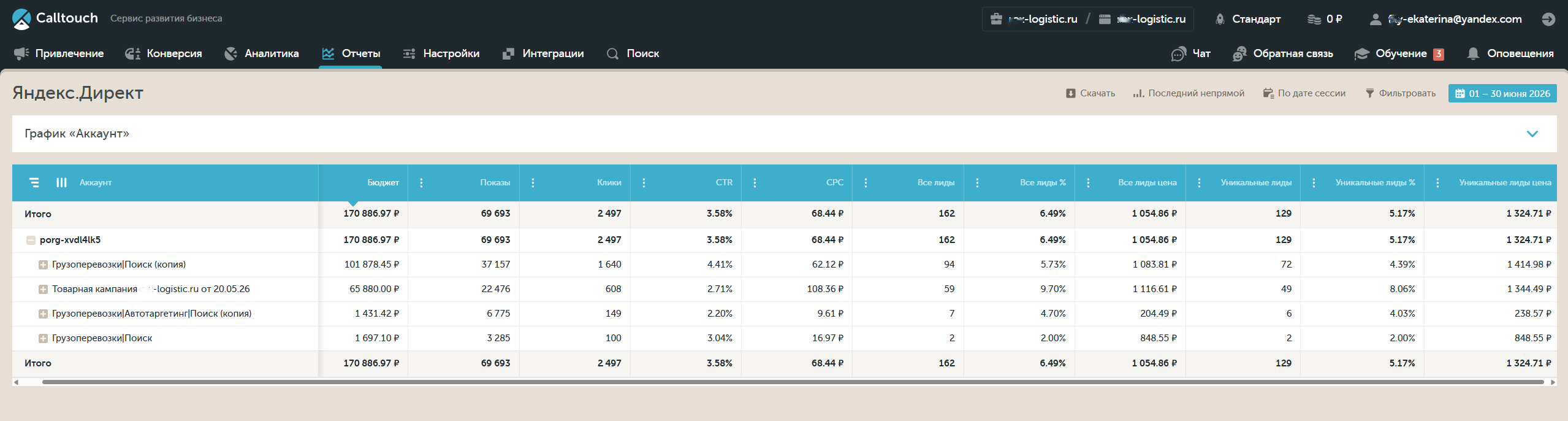1568x421 pixels.
Task: Open the Клики column options menu
Action: [533, 182]
